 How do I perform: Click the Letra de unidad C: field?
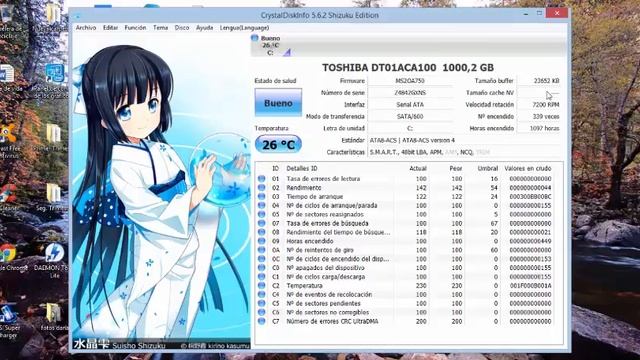point(410,128)
